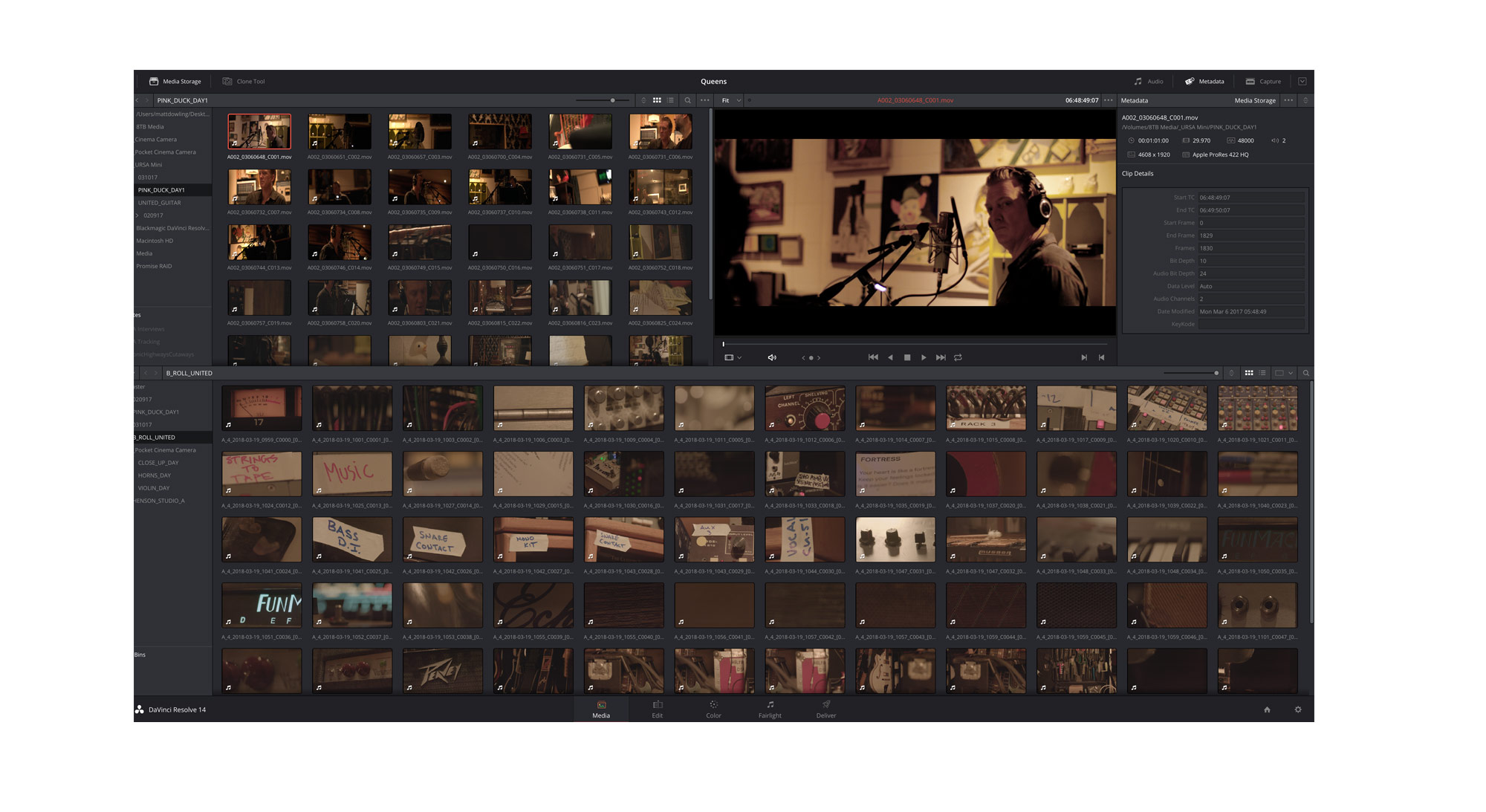Screen dimensions: 1486x812
Task: Toggle the Metadata panel button
Action: coord(1204,82)
